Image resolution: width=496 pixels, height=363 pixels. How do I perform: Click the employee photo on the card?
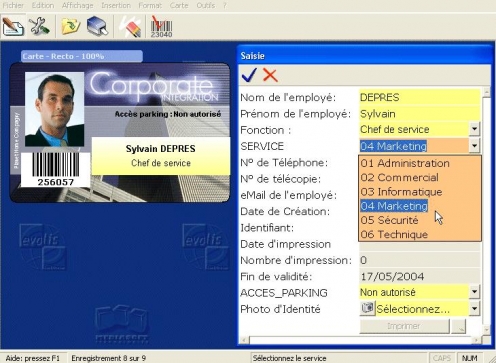coord(54,109)
